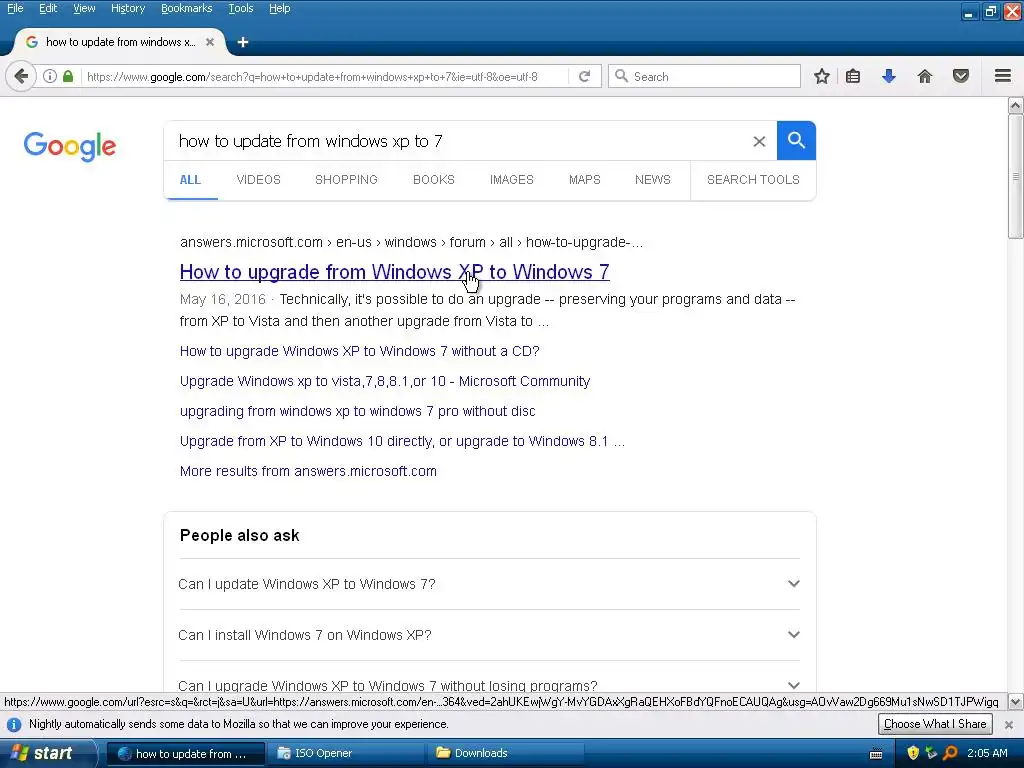Dismiss the Mozilla data notification bar
This screenshot has height=768, width=1024.
pyautogui.click(x=1008, y=724)
